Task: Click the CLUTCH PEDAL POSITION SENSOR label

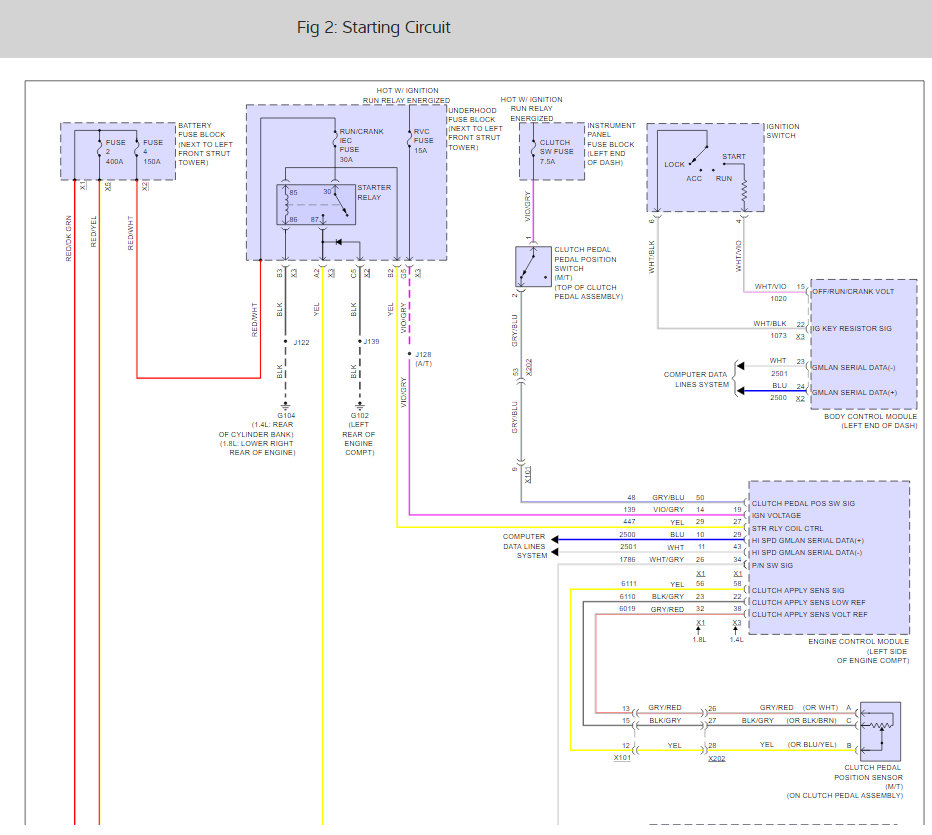Action: pyautogui.click(x=868, y=772)
